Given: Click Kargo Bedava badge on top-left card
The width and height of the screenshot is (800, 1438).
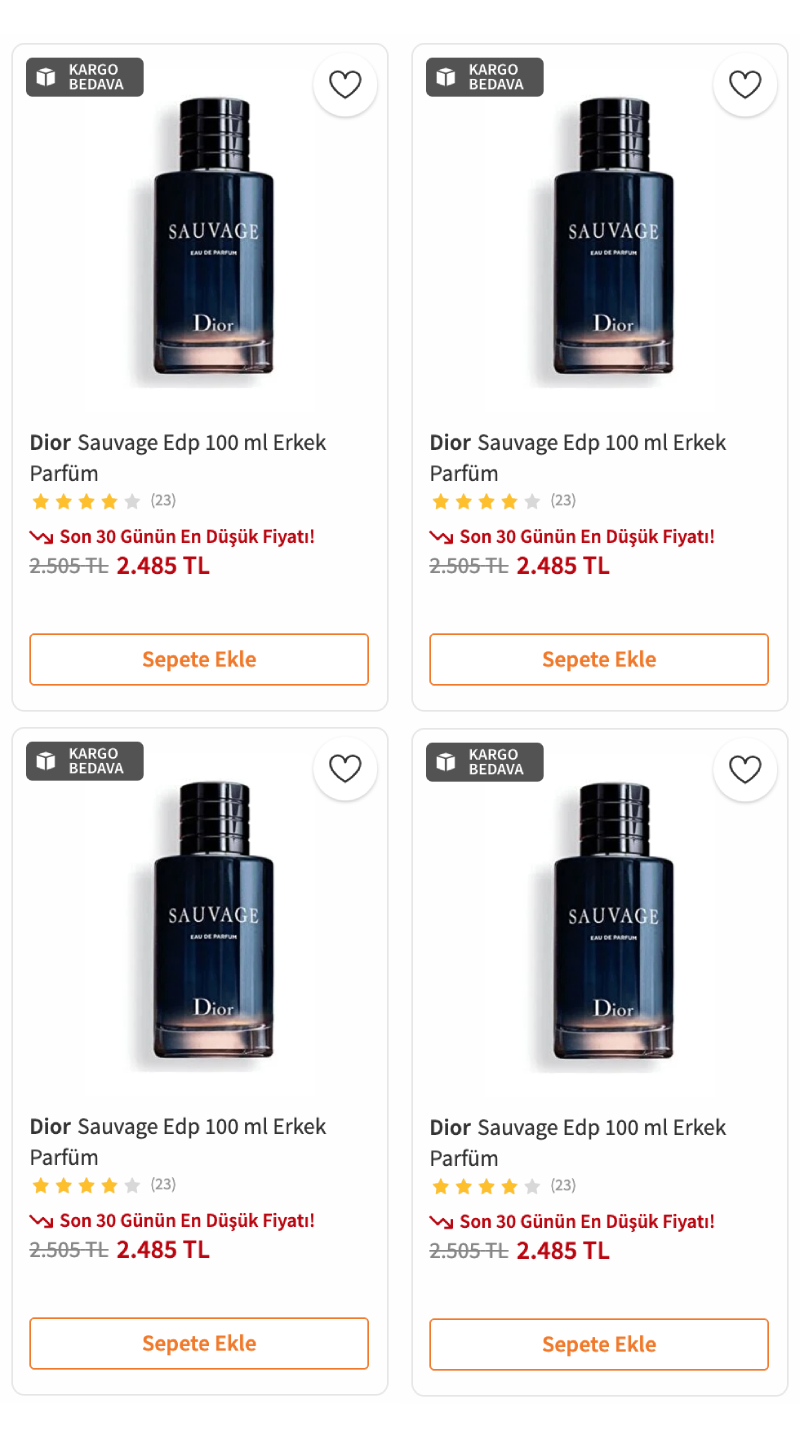Looking at the screenshot, I should [85, 77].
